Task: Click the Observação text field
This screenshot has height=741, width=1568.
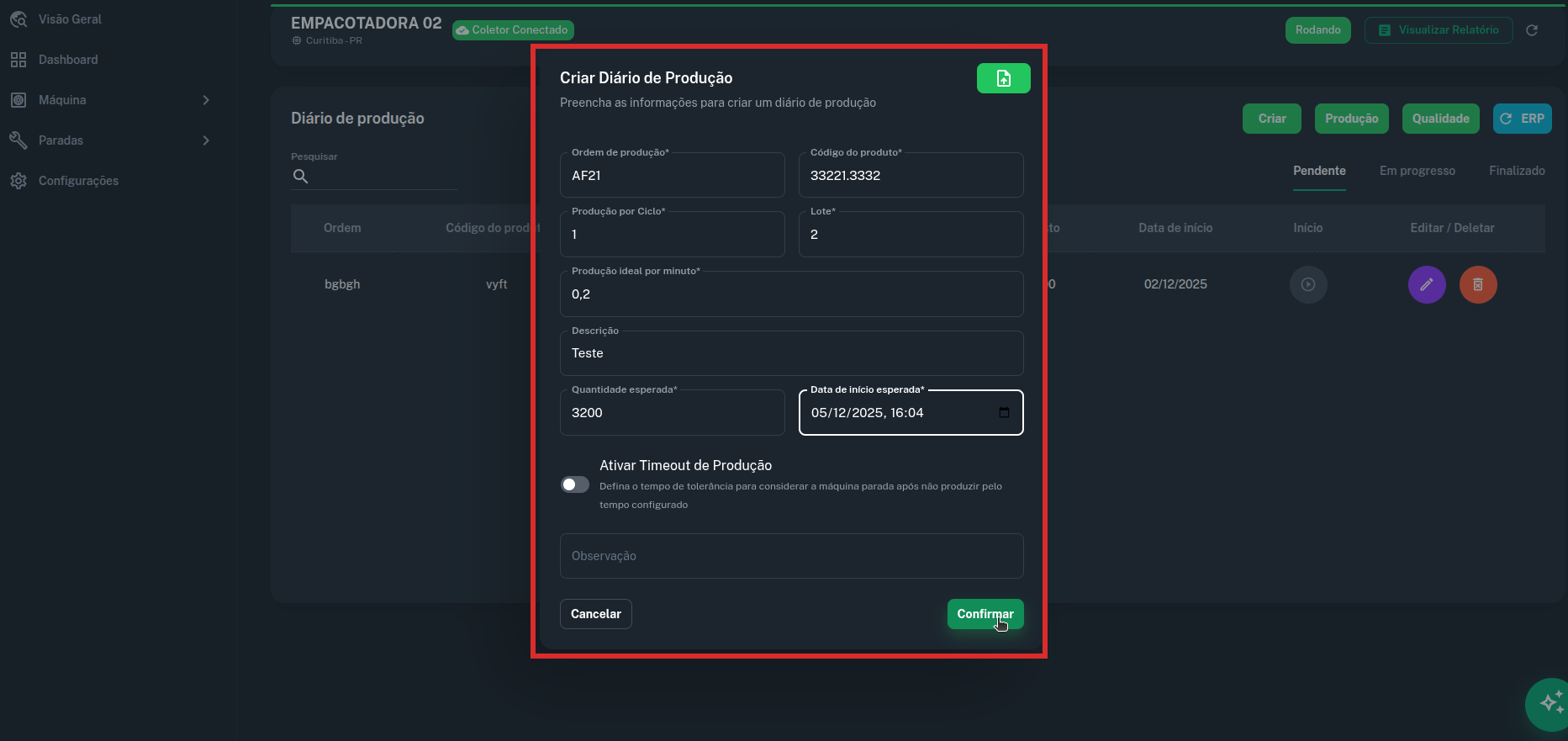Action: (x=791, y=556)
